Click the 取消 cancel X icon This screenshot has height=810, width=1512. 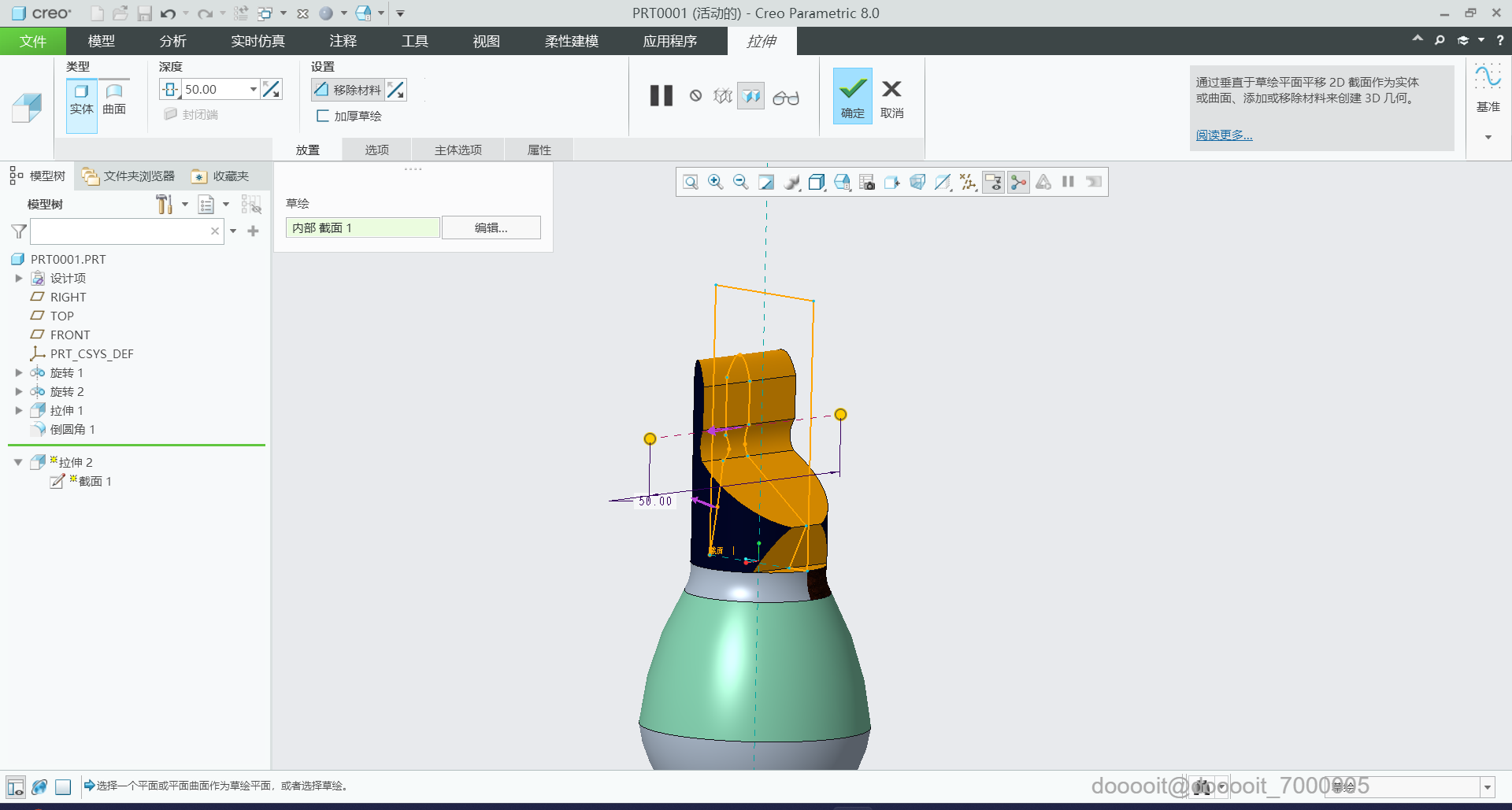click(891, 89)
